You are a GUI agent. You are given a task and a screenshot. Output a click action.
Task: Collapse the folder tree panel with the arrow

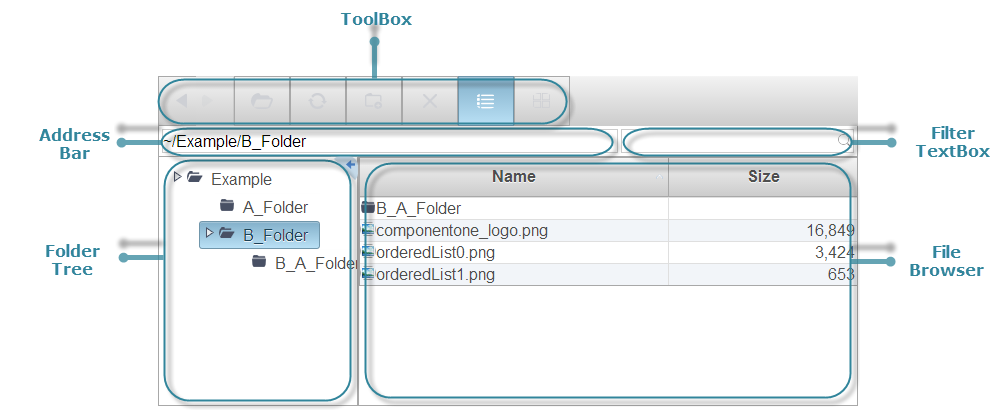coord(351,164)
